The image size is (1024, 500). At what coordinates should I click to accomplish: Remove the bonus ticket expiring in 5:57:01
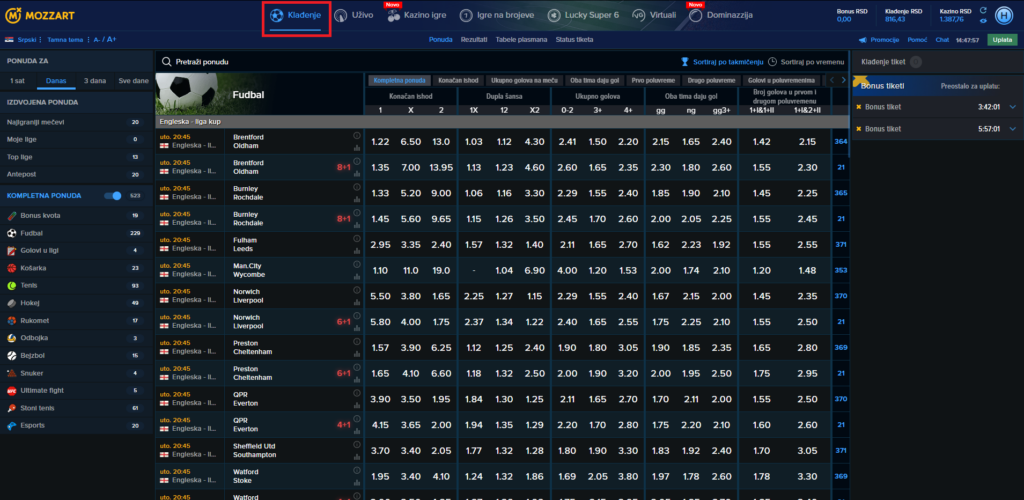click(x=859, y=129)
